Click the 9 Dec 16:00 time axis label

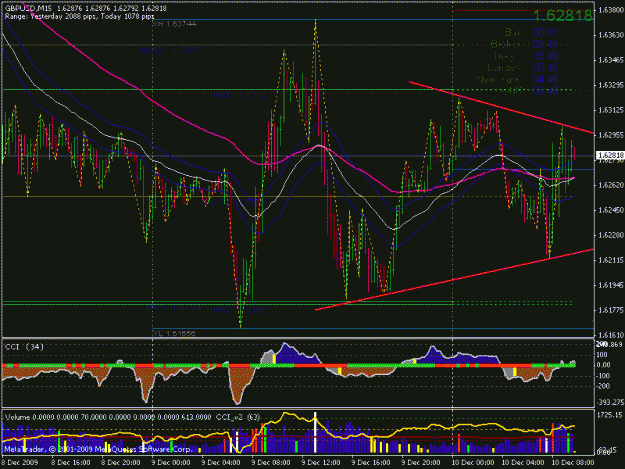point(371,463)
